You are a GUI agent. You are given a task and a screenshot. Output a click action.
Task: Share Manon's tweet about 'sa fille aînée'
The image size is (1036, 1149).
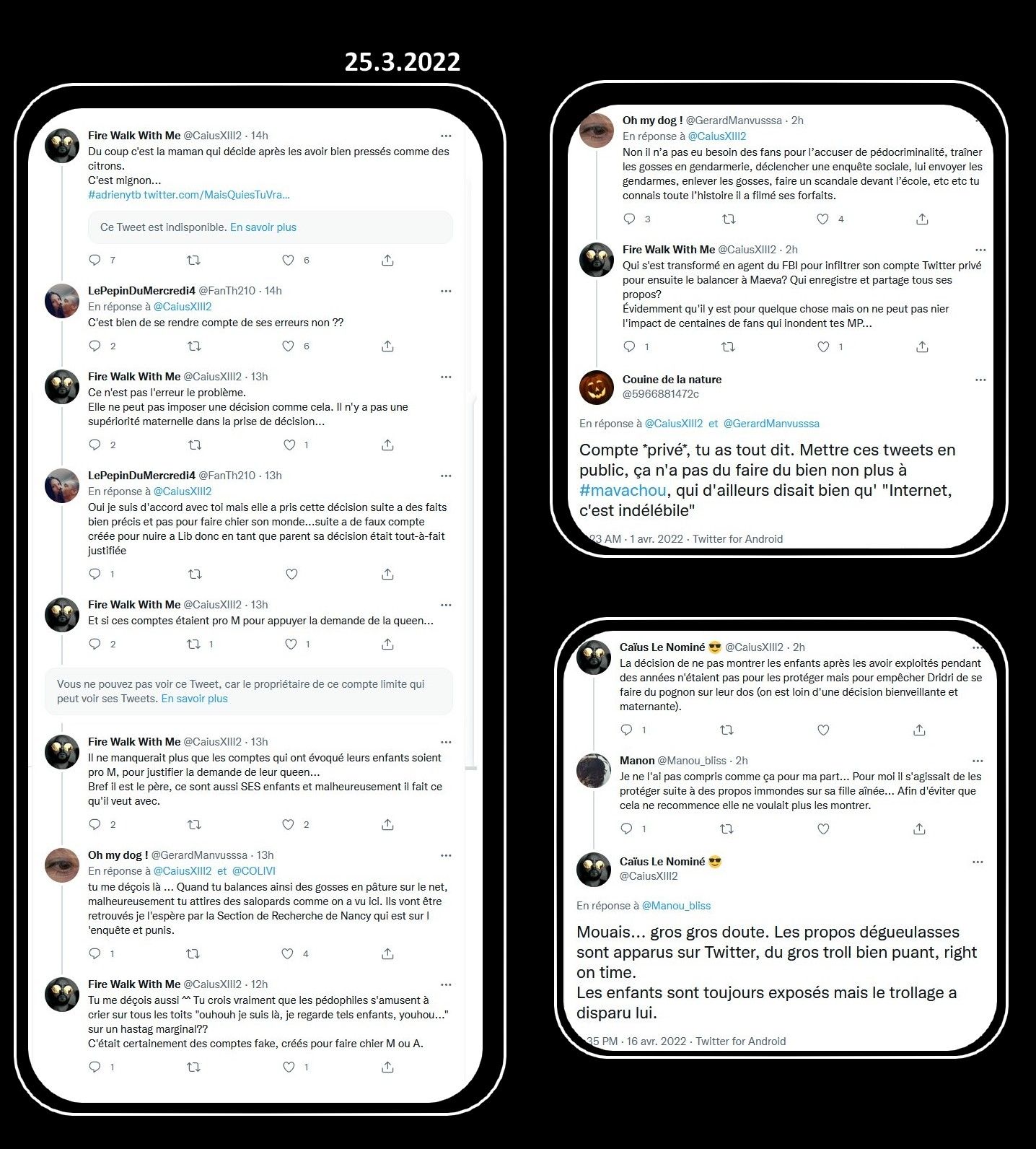(919, 829)
